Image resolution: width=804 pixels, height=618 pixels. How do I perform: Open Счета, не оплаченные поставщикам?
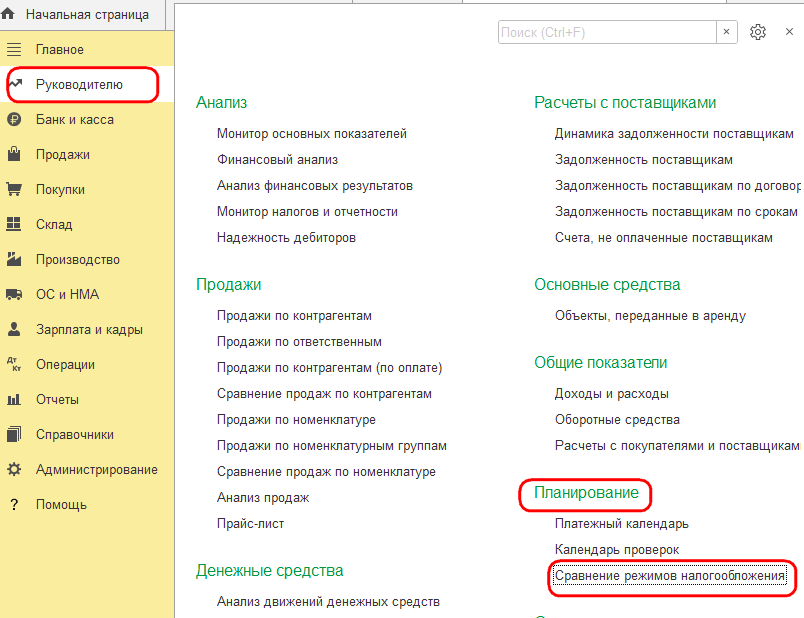pyautogui.click(x=664, y=237)
